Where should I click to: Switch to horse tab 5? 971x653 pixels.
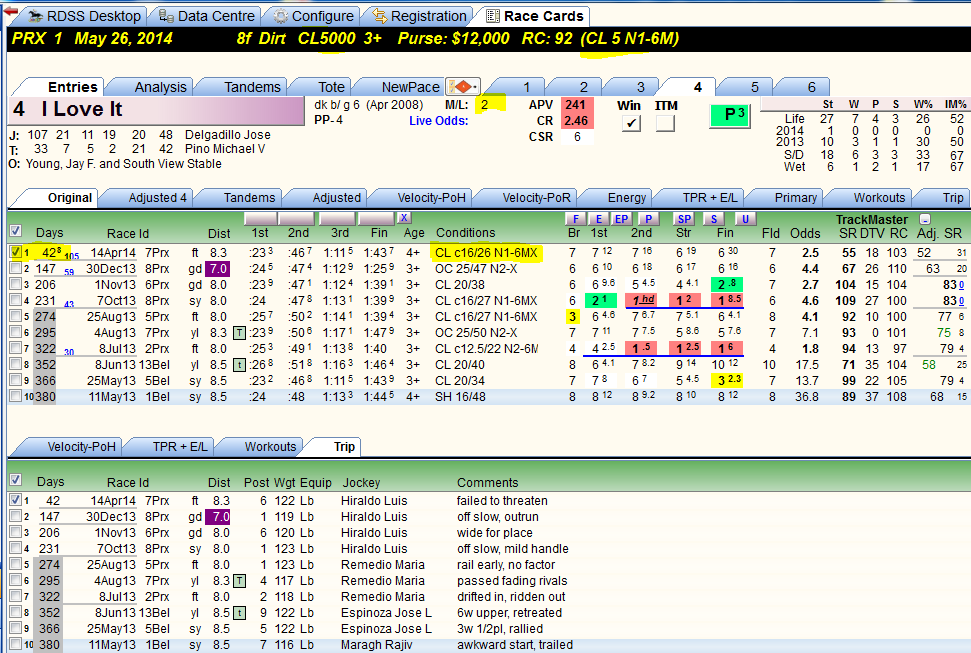754,87
